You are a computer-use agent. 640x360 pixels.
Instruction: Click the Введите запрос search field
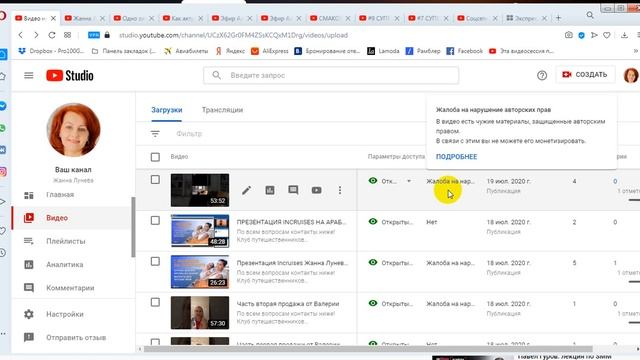click(331, 76)
